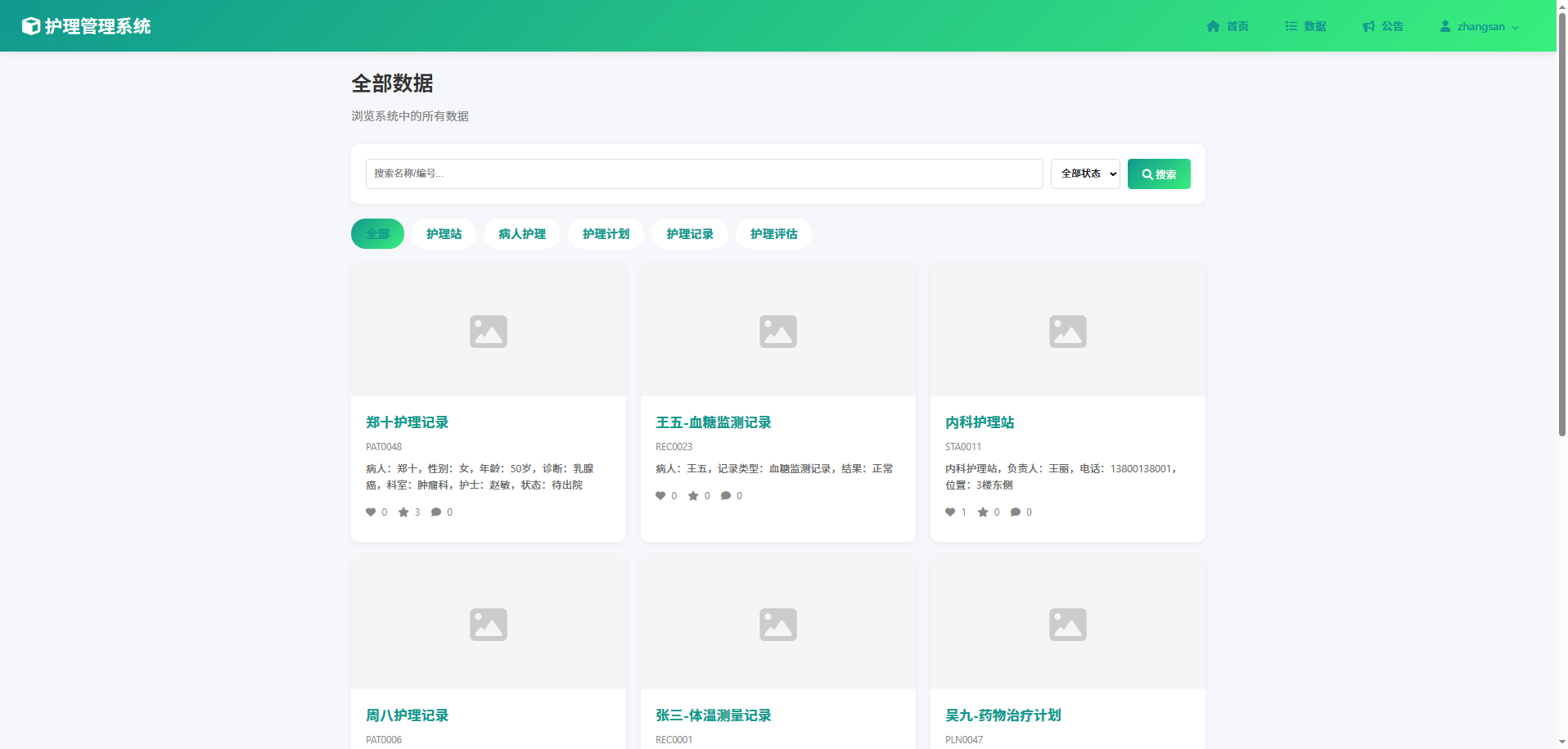Click the 护理管理系统 cube logo icon
This screenshot has height=749, width=1568.
click(x=30, y=26)
